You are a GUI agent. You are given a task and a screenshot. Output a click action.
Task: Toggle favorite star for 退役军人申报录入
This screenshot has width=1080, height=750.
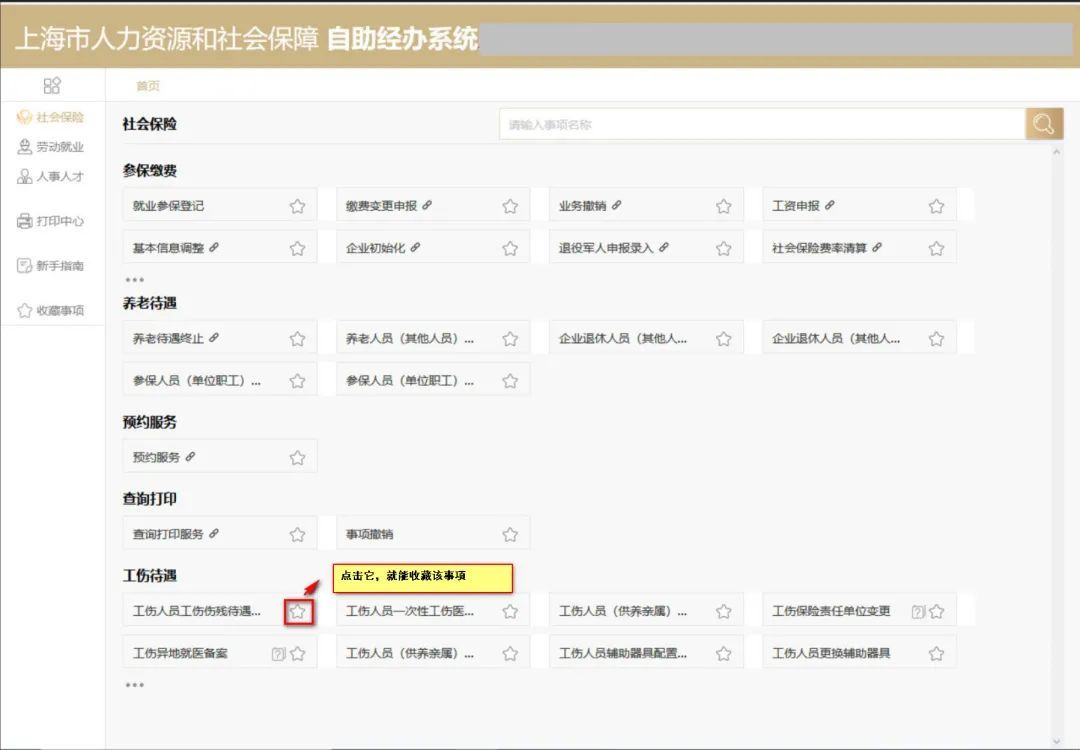click(723, 248)
